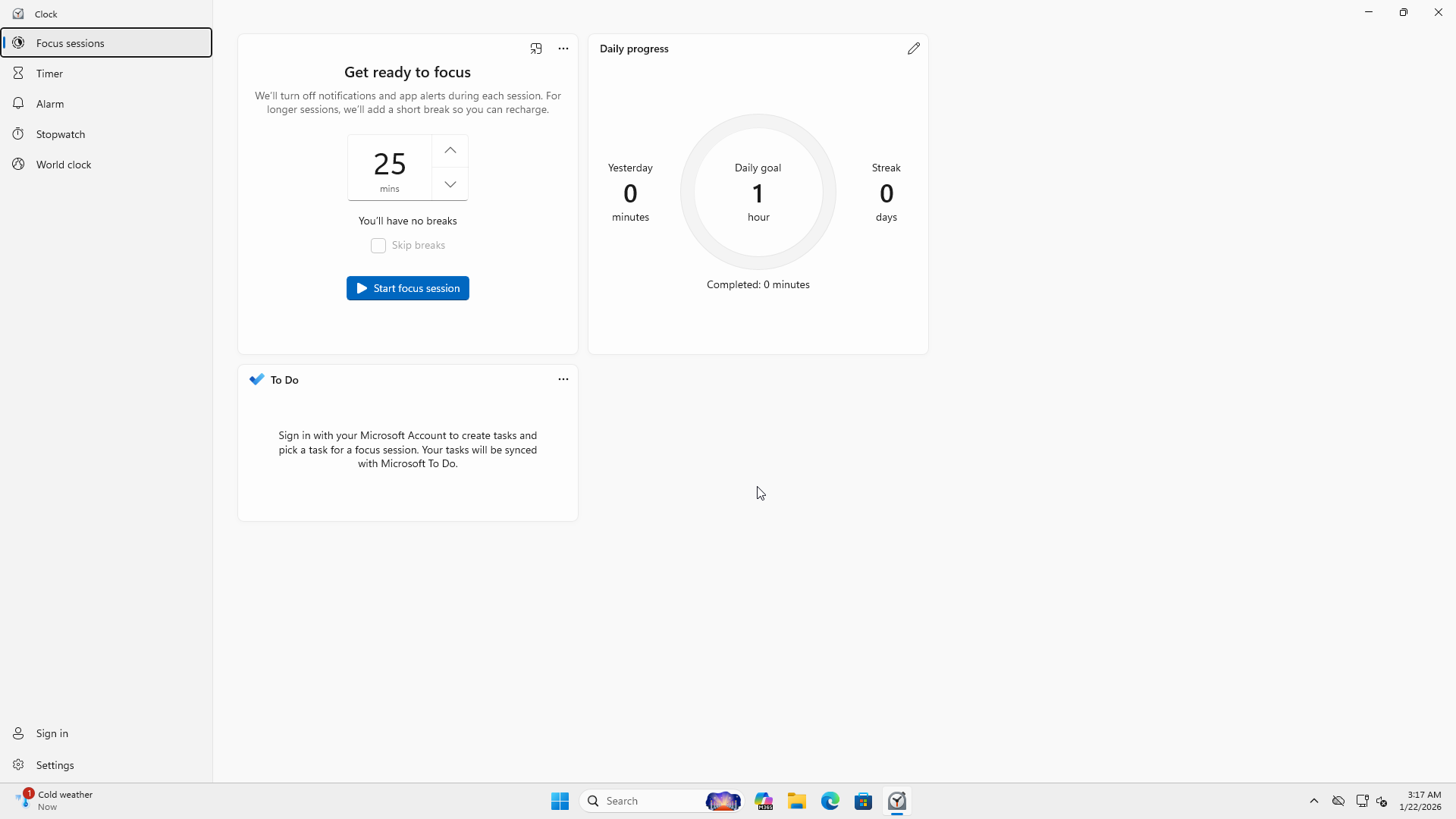
Task: Open To Do panel more options ellipsis
Action: [x=563, y=379]
